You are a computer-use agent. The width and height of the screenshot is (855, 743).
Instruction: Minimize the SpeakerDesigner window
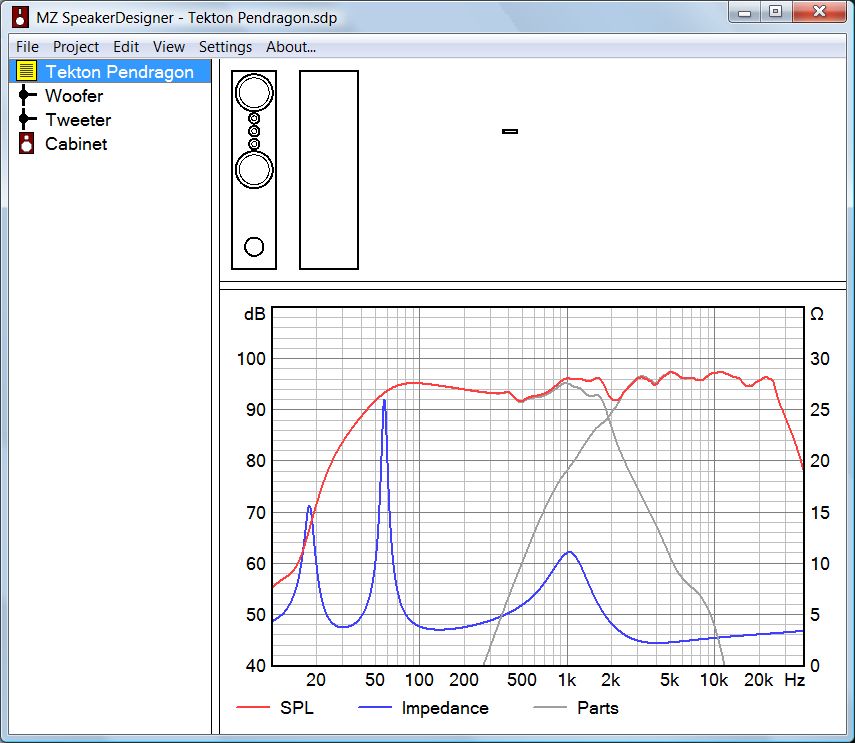[745, 12]
